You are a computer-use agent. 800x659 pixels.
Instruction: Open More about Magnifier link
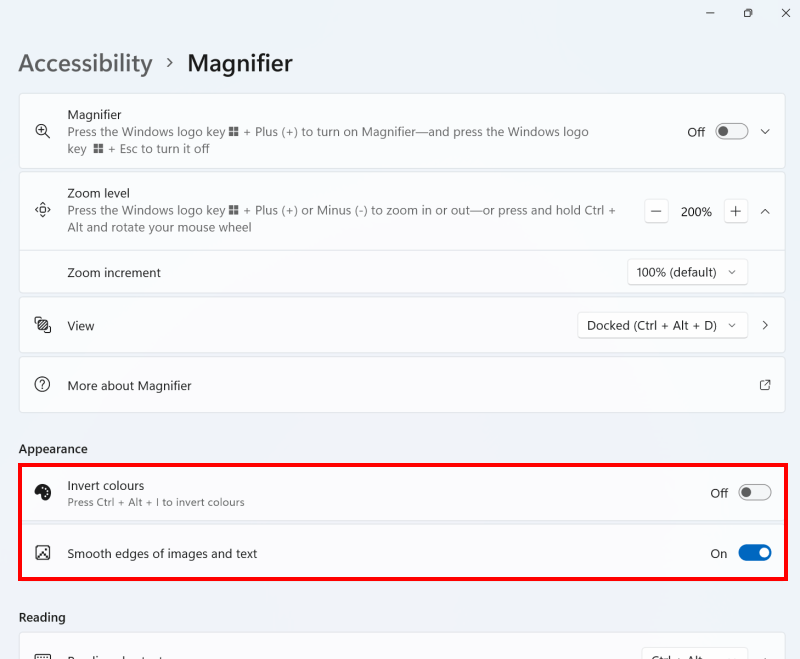[130, 386]
